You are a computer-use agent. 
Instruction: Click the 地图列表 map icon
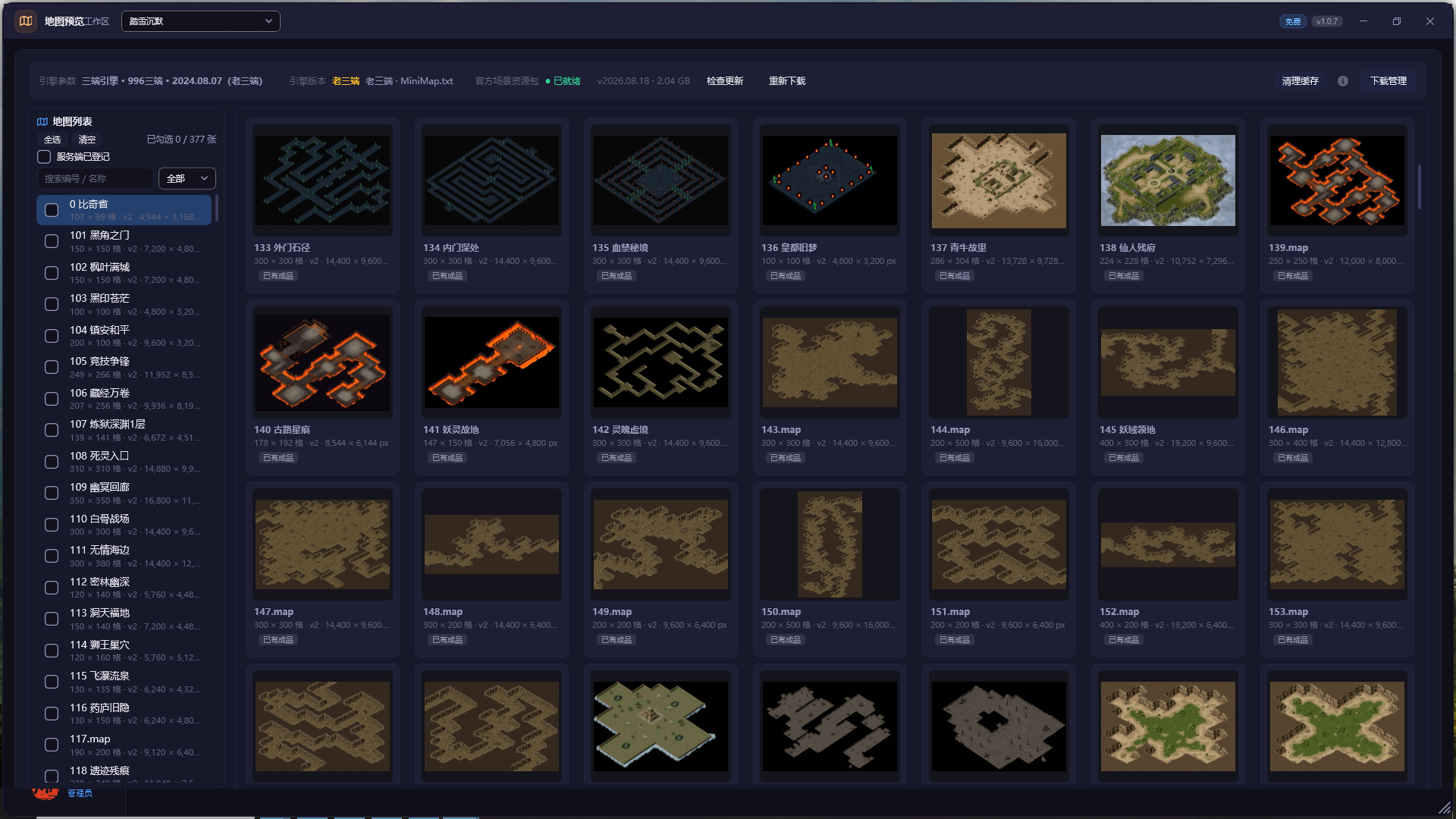pos(42,121)
